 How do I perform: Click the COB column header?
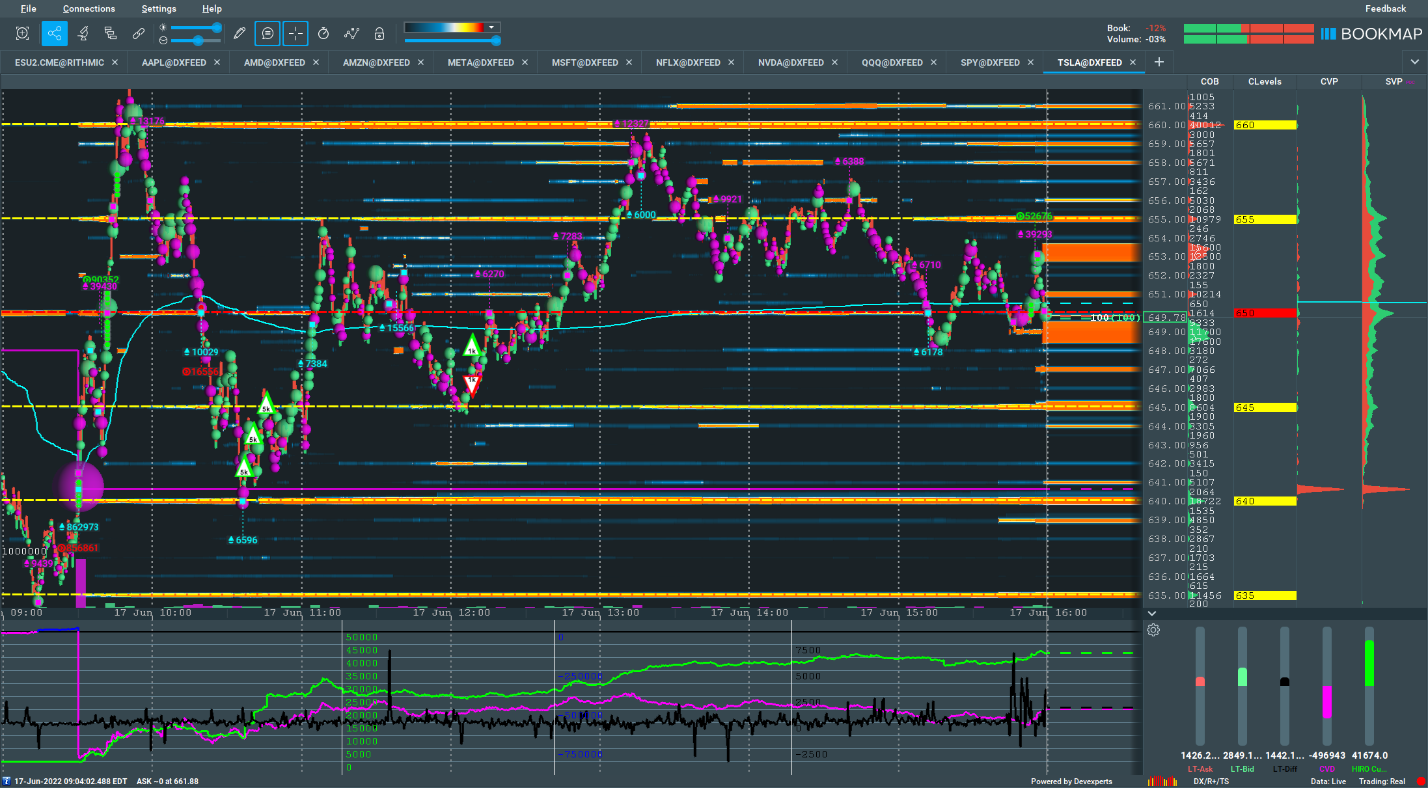click(1209, 81)
